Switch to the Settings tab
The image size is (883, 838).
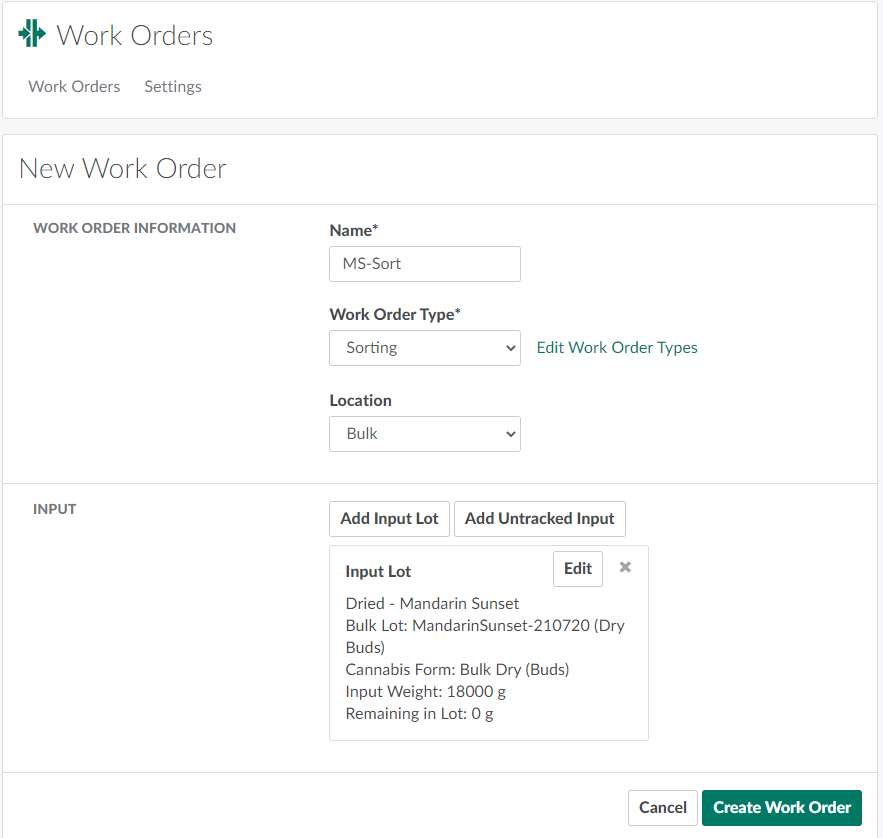(173, 87)
